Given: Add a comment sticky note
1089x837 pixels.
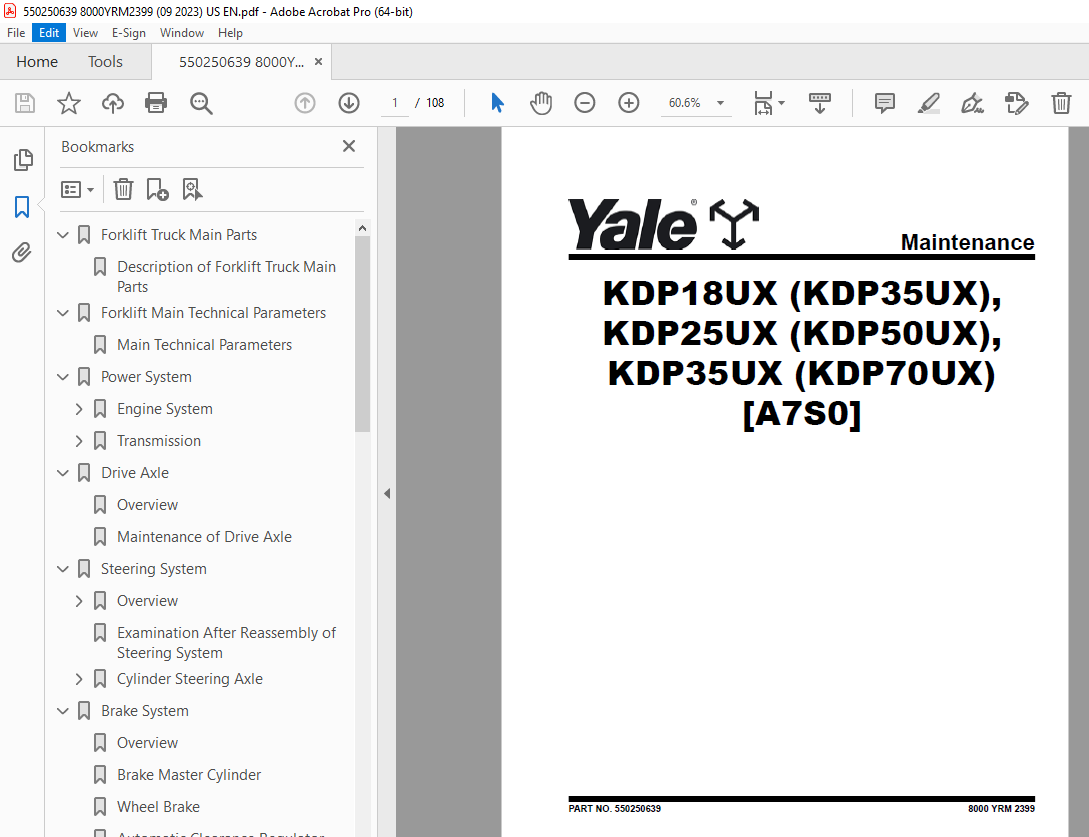Looking at the screenshot, I should click(884, 103).
